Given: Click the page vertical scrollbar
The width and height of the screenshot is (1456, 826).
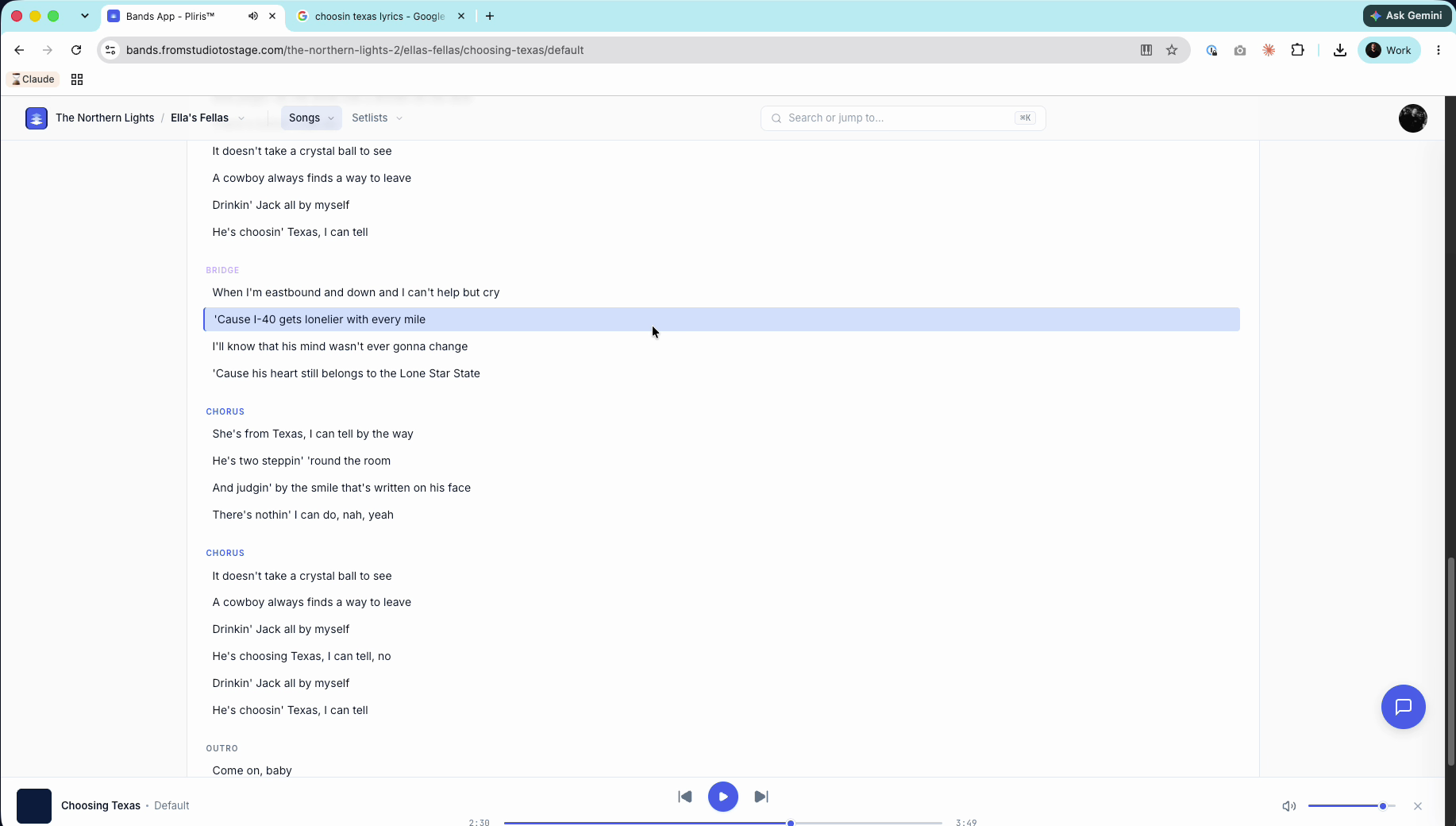Looking at the screenshot, I should coord(1450,661).
